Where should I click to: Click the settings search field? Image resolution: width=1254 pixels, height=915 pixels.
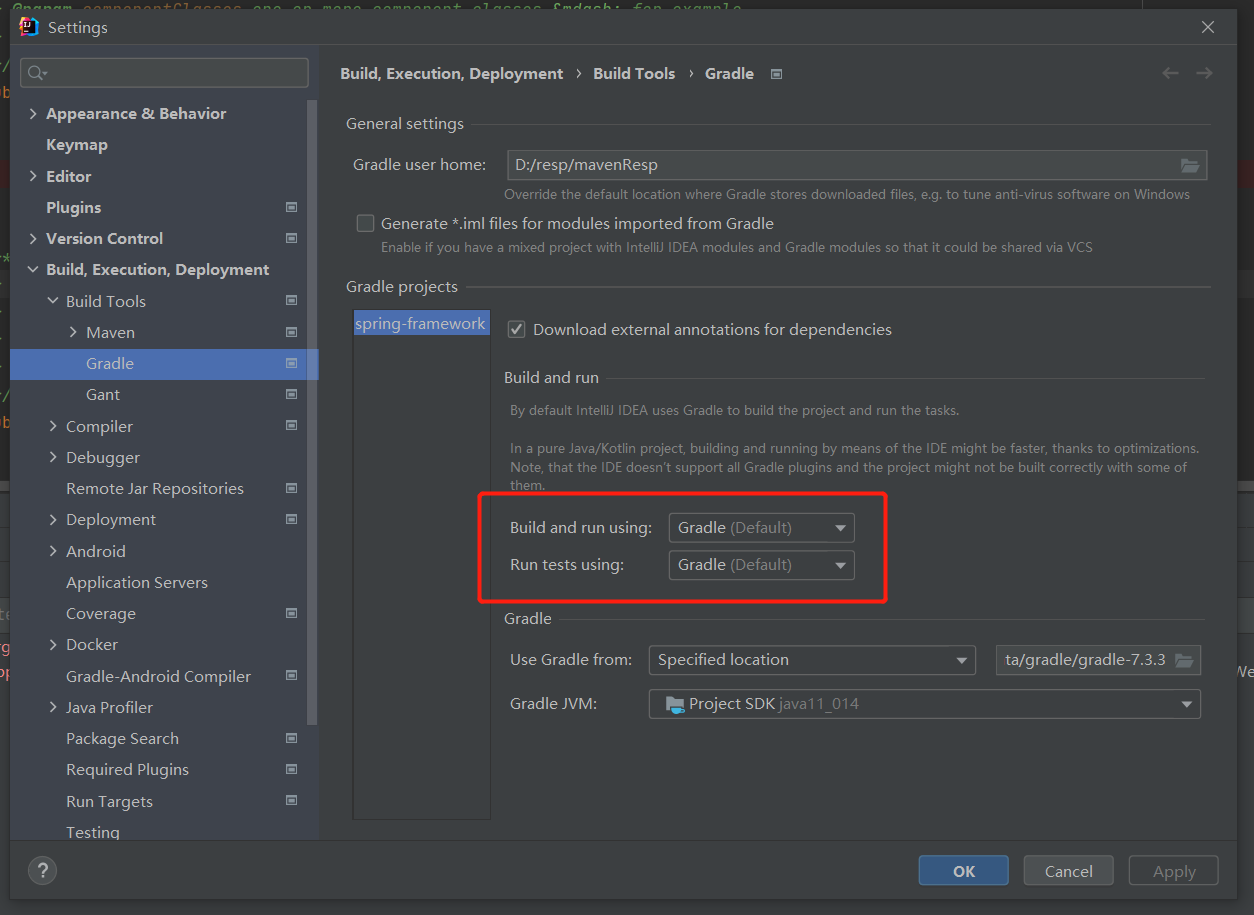(165, 73)
